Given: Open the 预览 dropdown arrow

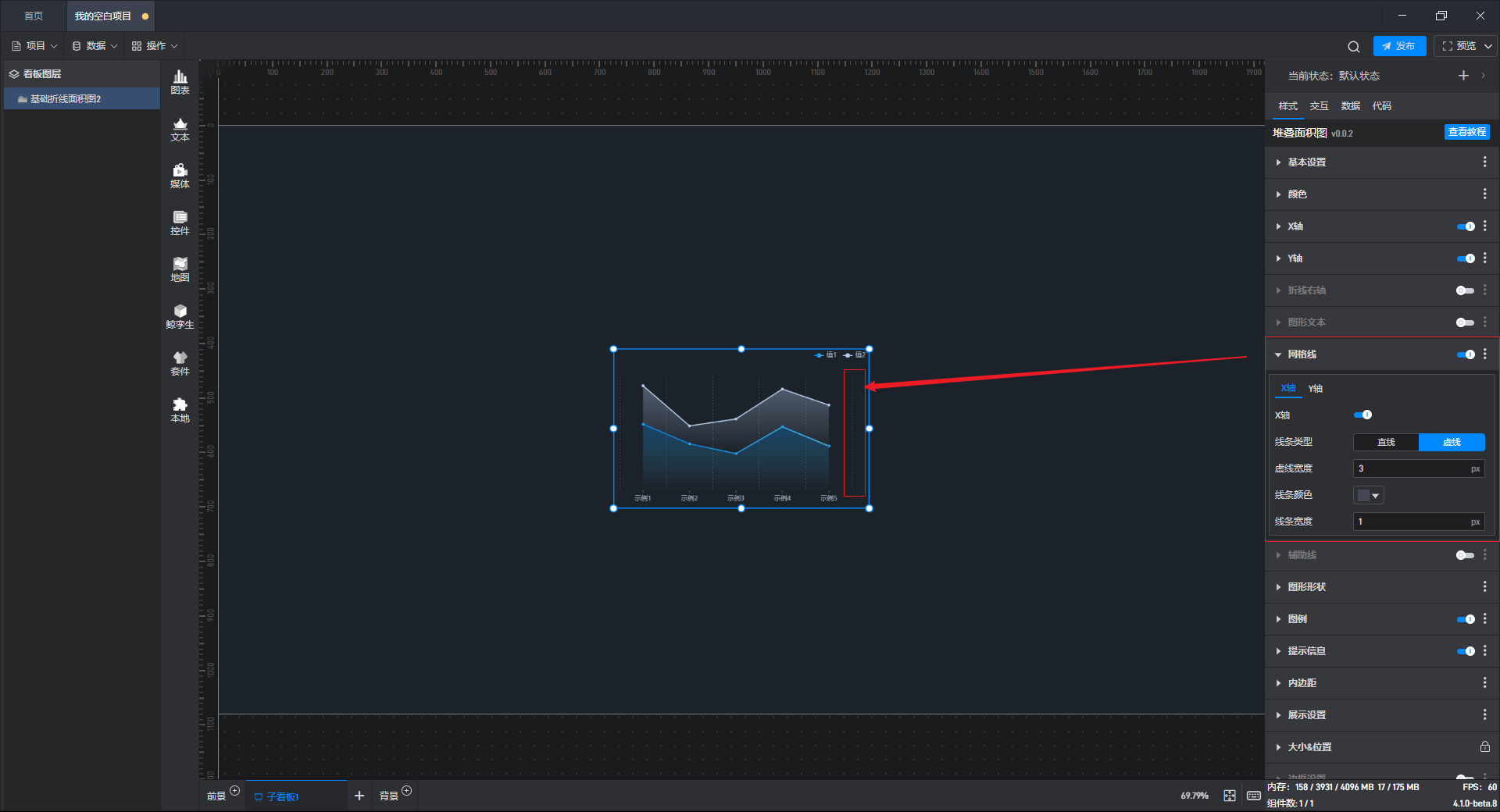Looking at the screenshot, I should (1488, 46).
